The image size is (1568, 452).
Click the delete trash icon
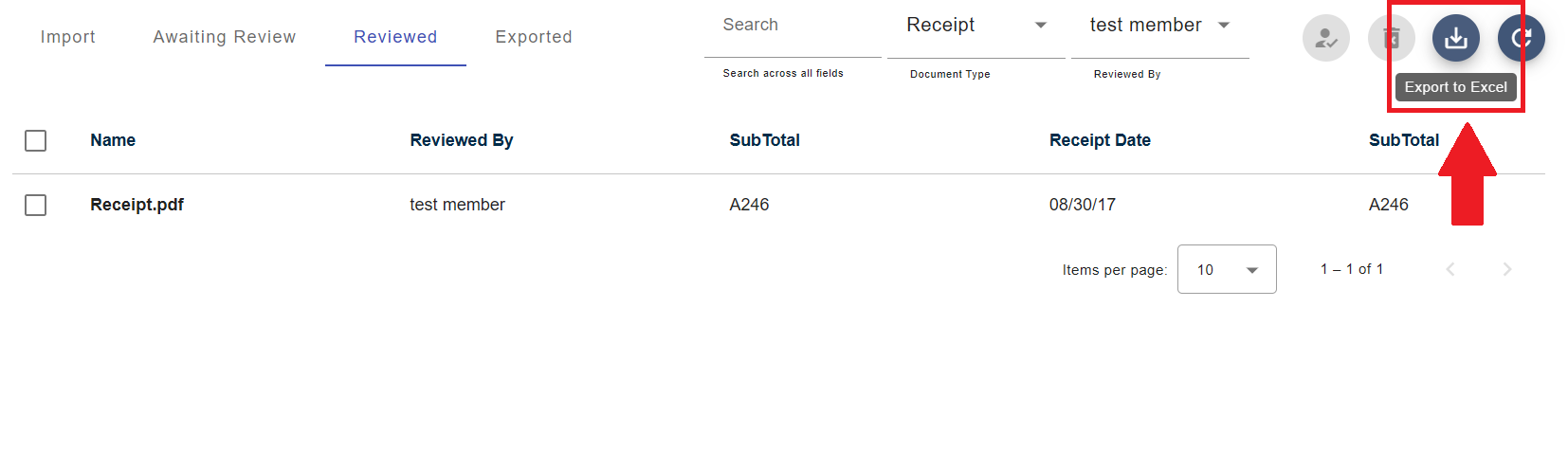pos(1391,39)
